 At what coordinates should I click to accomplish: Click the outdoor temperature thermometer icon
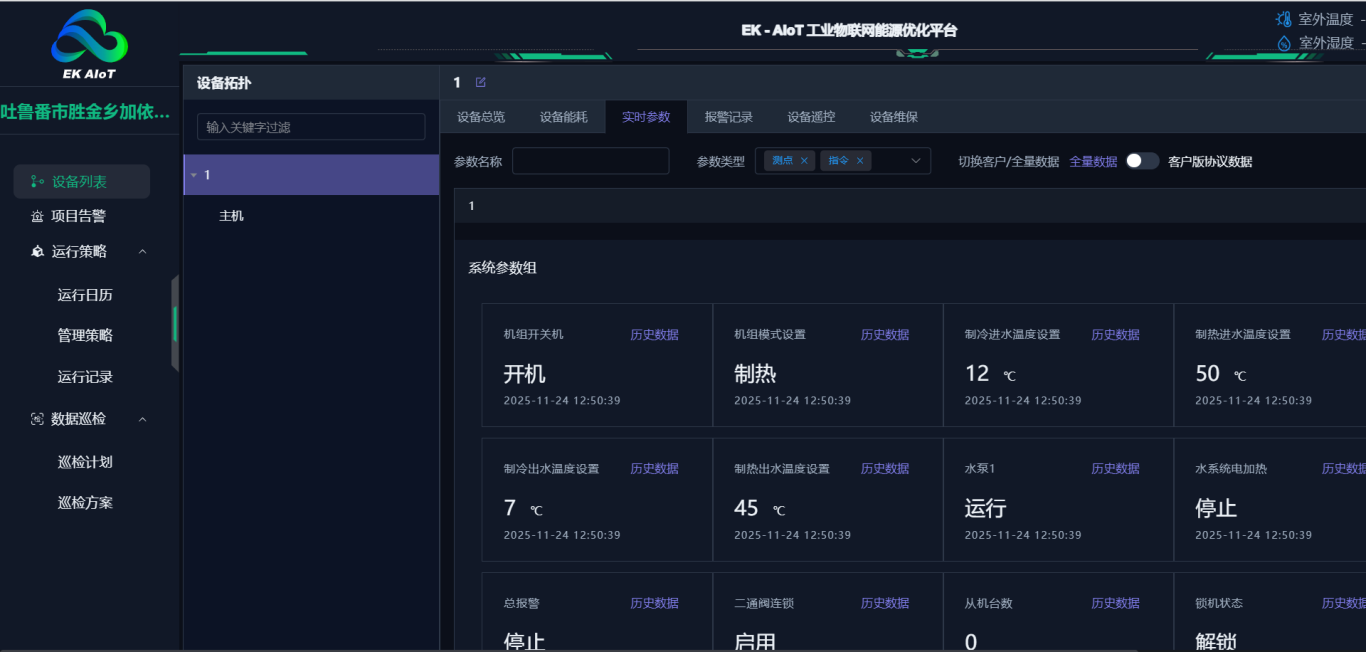[x=1284, y=19]
